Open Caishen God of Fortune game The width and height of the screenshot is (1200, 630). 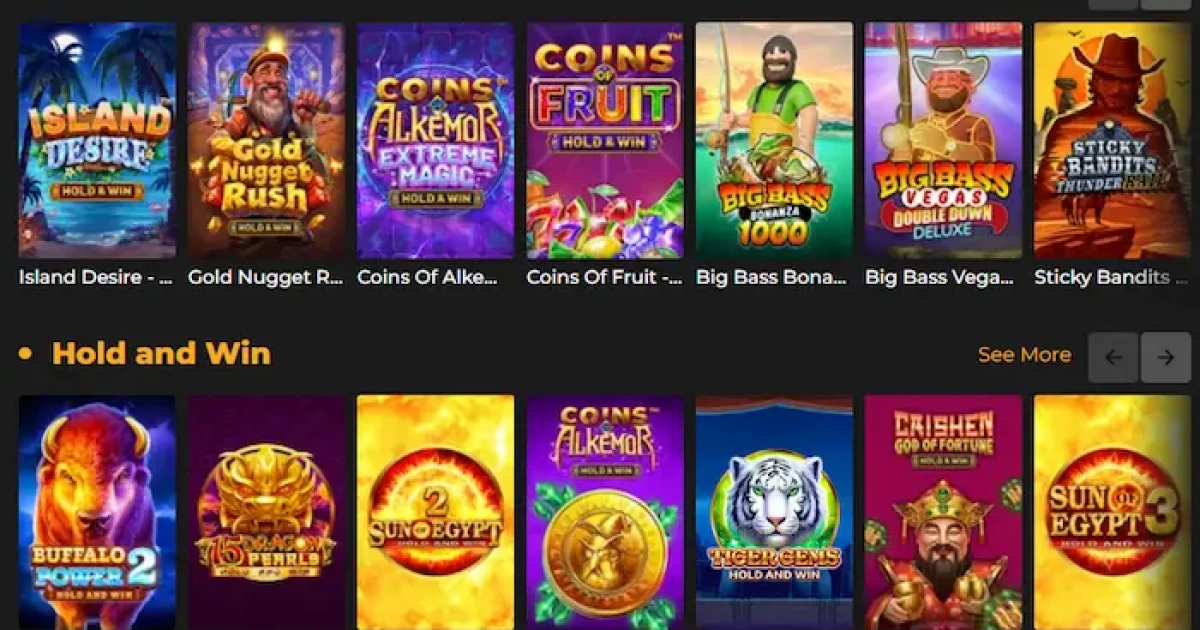[x=943, y=510]
